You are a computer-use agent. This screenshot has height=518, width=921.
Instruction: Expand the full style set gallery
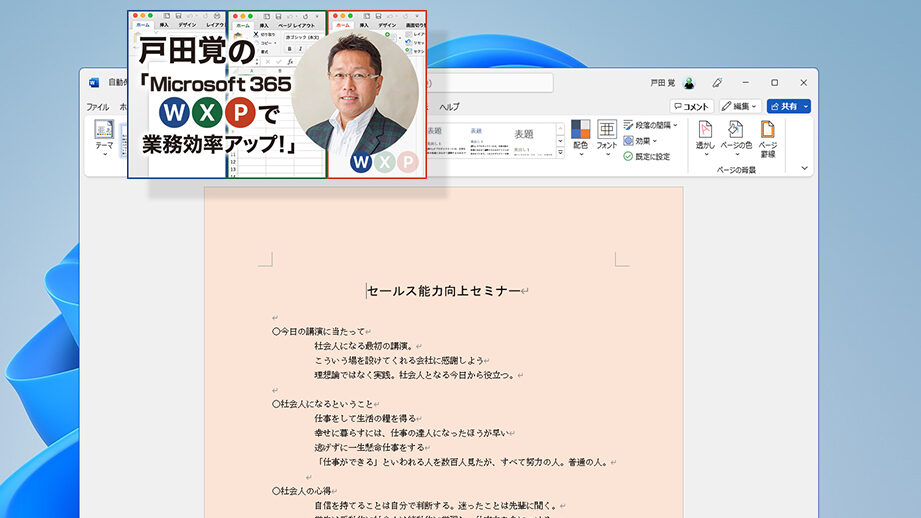[x=560, y=153]
